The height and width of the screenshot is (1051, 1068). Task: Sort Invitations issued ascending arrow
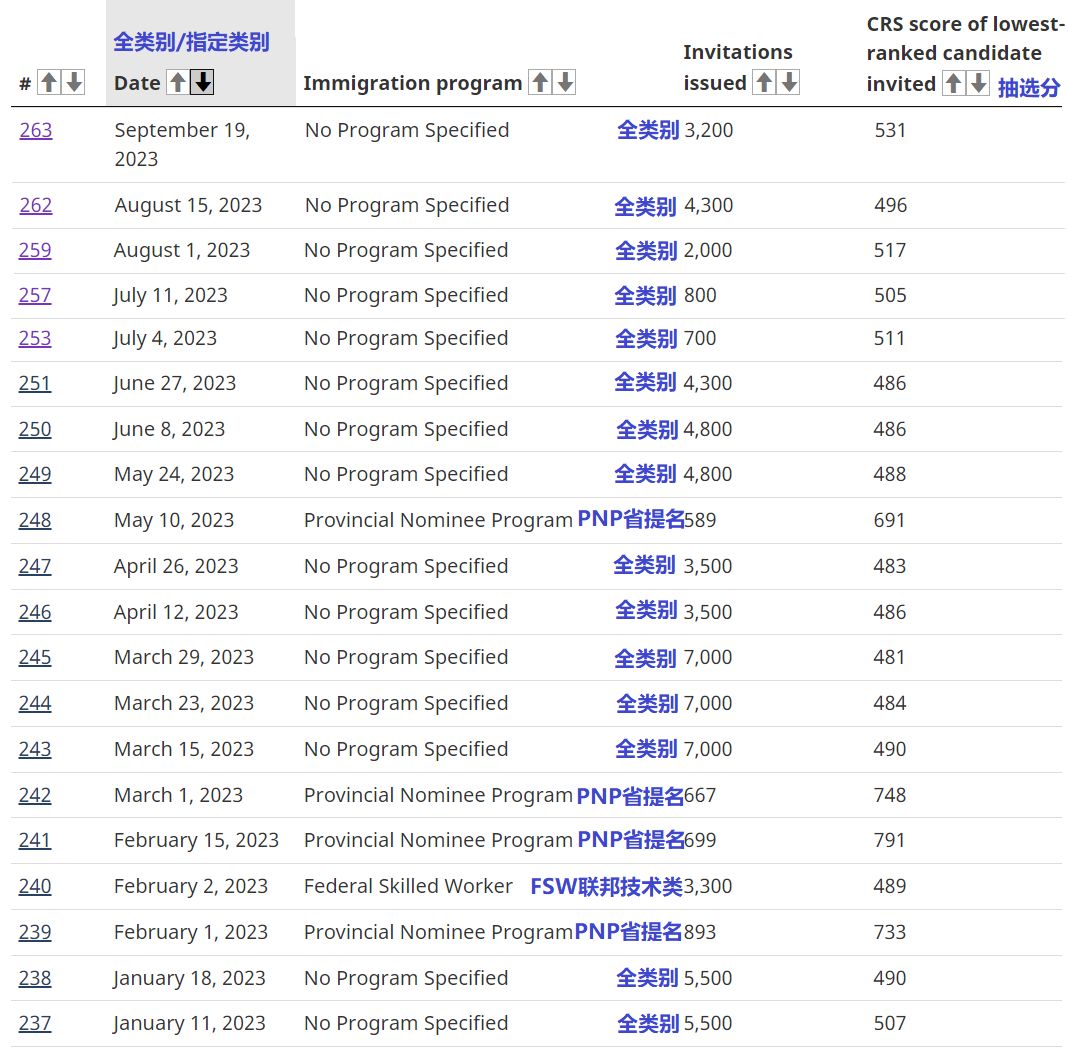(x=764, y=82)
